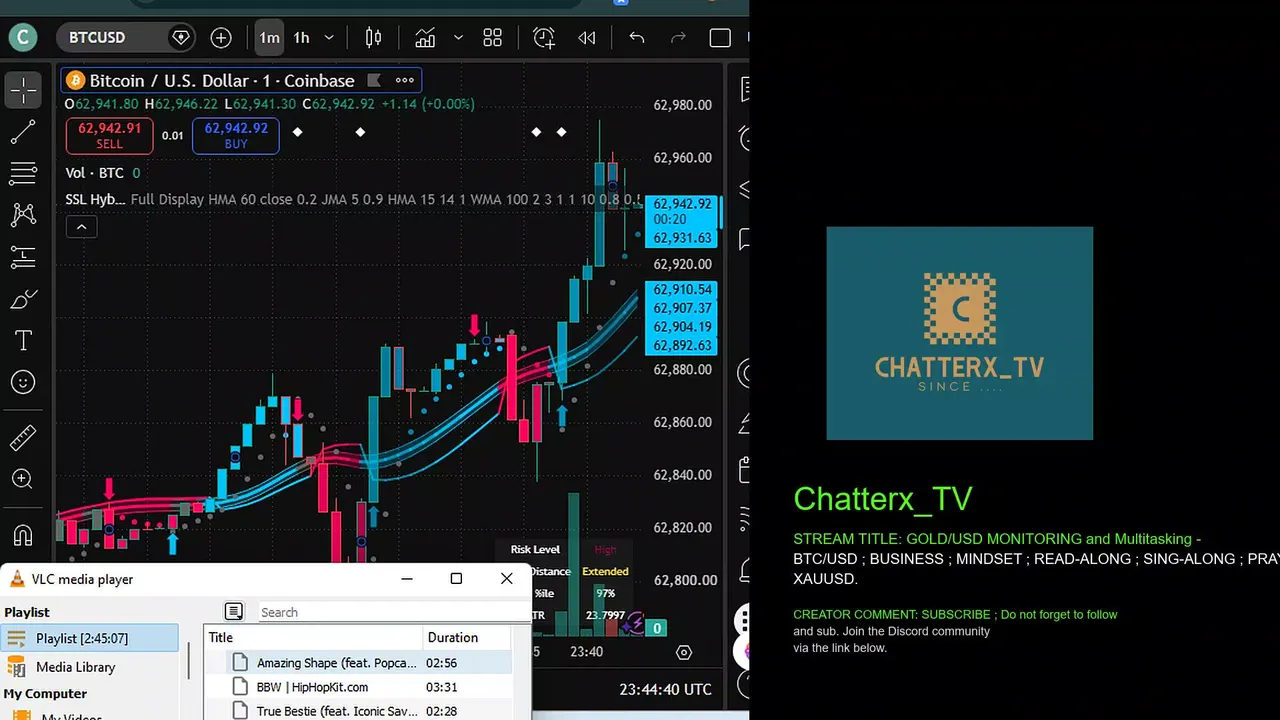Screen dimensions: 1280x720
Task: Focus the VLC playlist Search field
Action: coord(391,612)
